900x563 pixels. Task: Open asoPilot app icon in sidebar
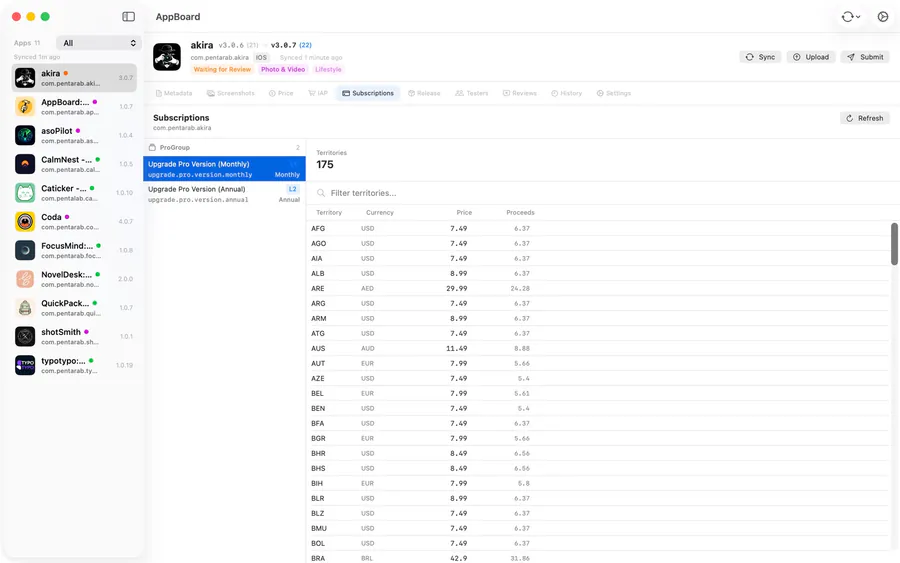25,135
